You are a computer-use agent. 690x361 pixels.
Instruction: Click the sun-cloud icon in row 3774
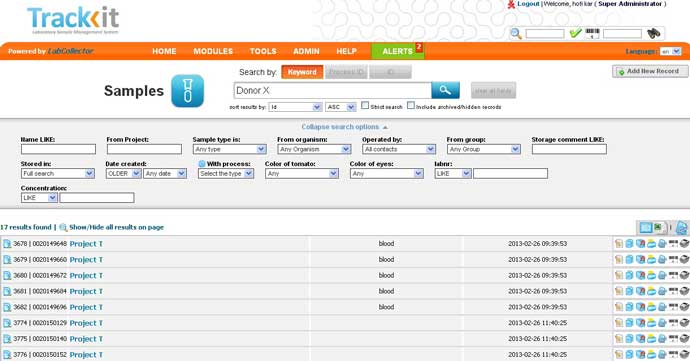(651, 323)
